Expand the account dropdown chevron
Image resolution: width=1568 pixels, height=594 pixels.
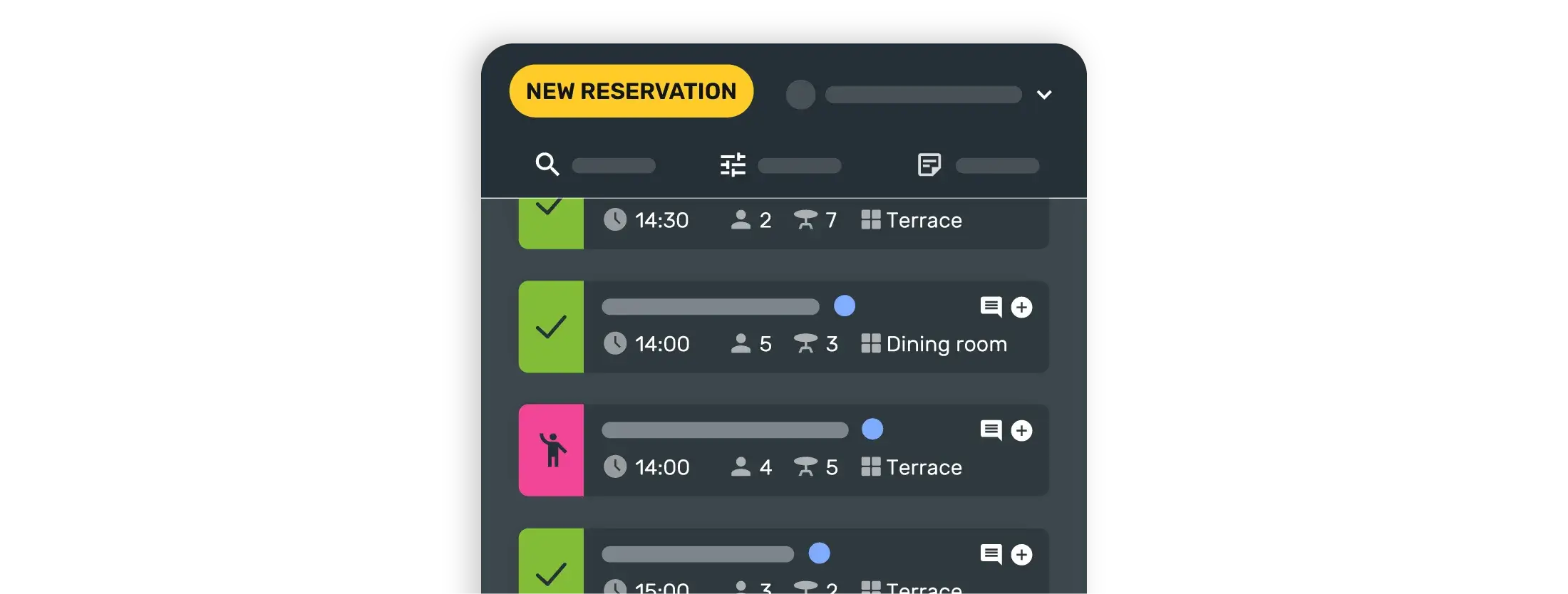click(1044, 95)
